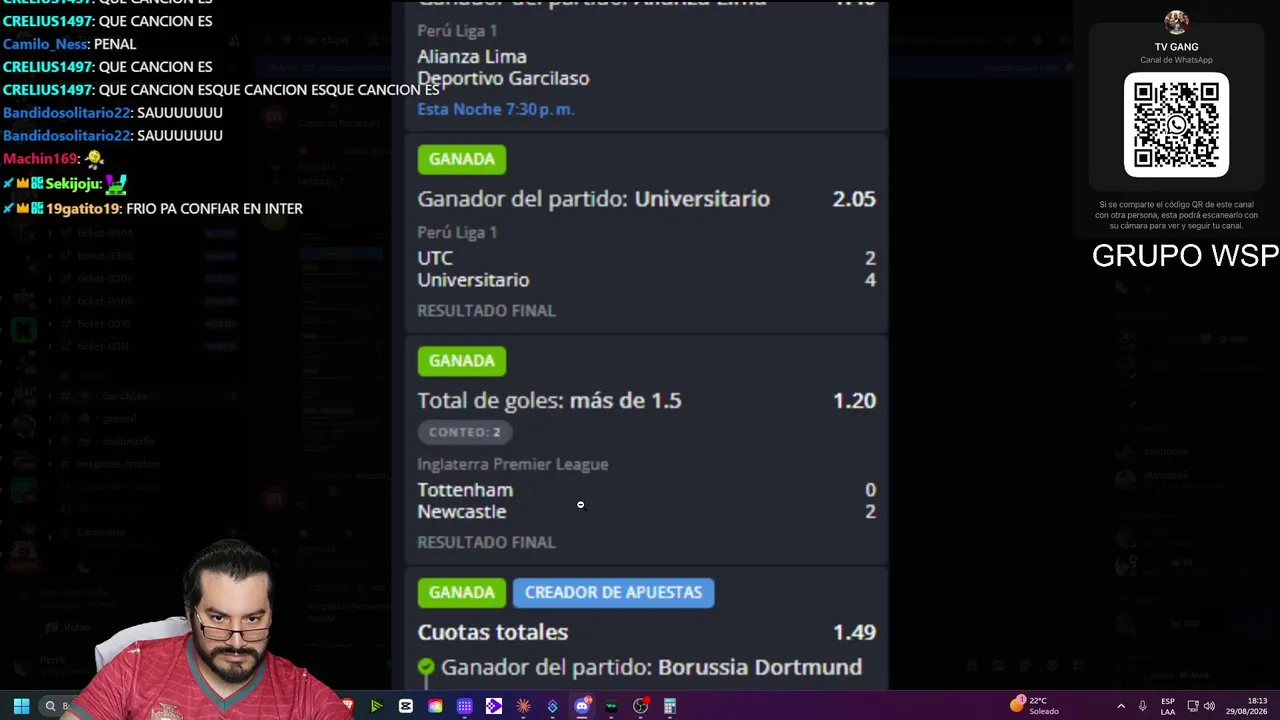Switch to Discord in the taskbar
1280x720 pixels.
click(x=582, y=706)
